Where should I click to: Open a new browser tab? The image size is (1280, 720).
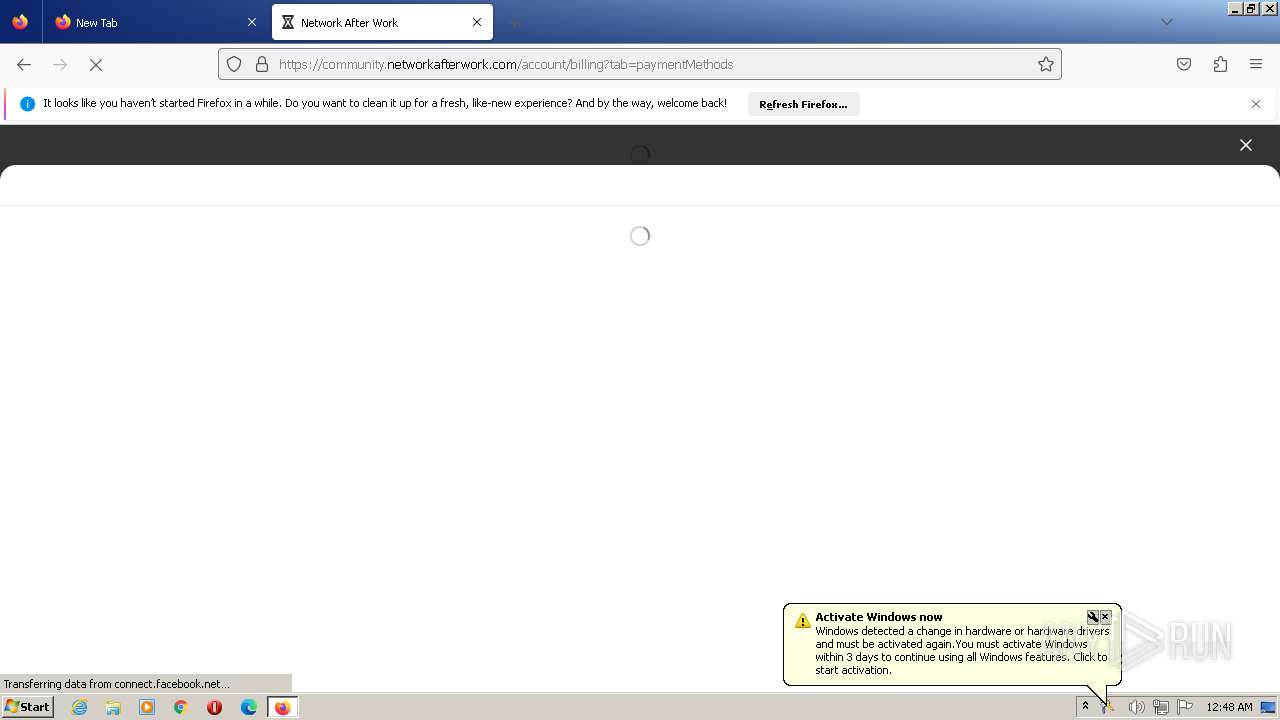click(514, 22)
